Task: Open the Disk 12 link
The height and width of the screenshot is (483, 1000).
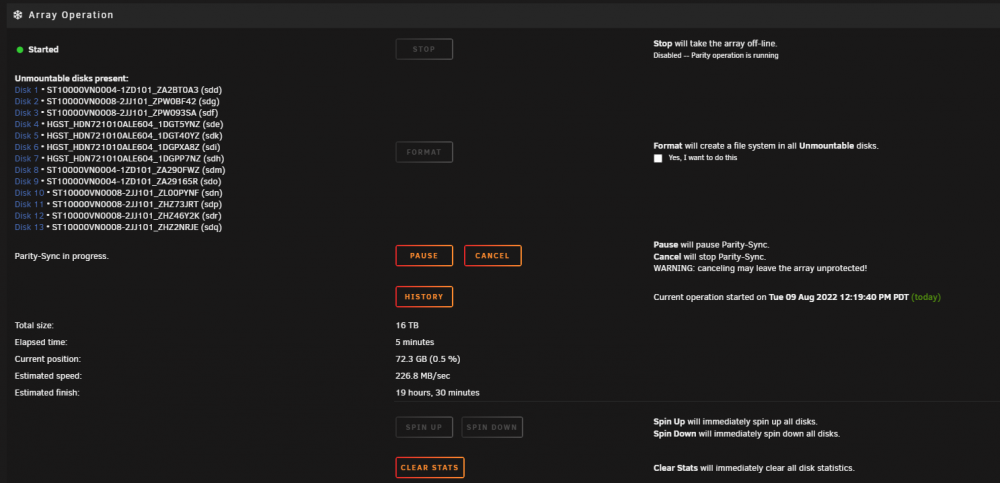Action: click(x=29, y=216)
